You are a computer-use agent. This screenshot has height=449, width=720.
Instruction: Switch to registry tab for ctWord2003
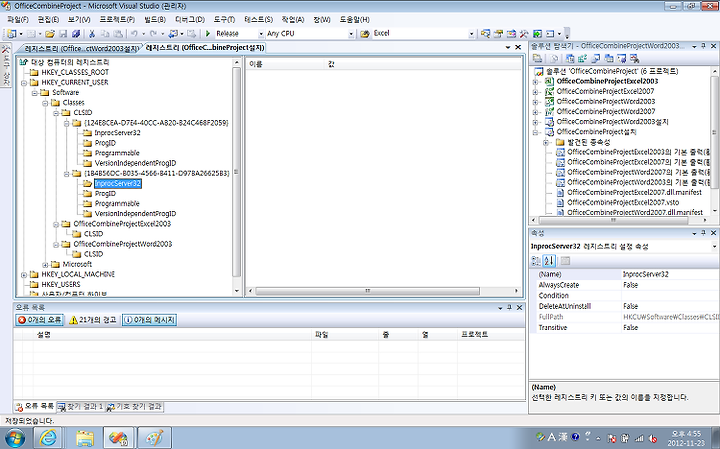pos(80,48)
